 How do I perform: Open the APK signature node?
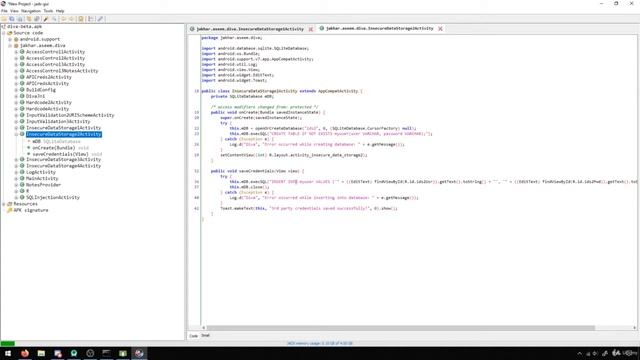31,210
